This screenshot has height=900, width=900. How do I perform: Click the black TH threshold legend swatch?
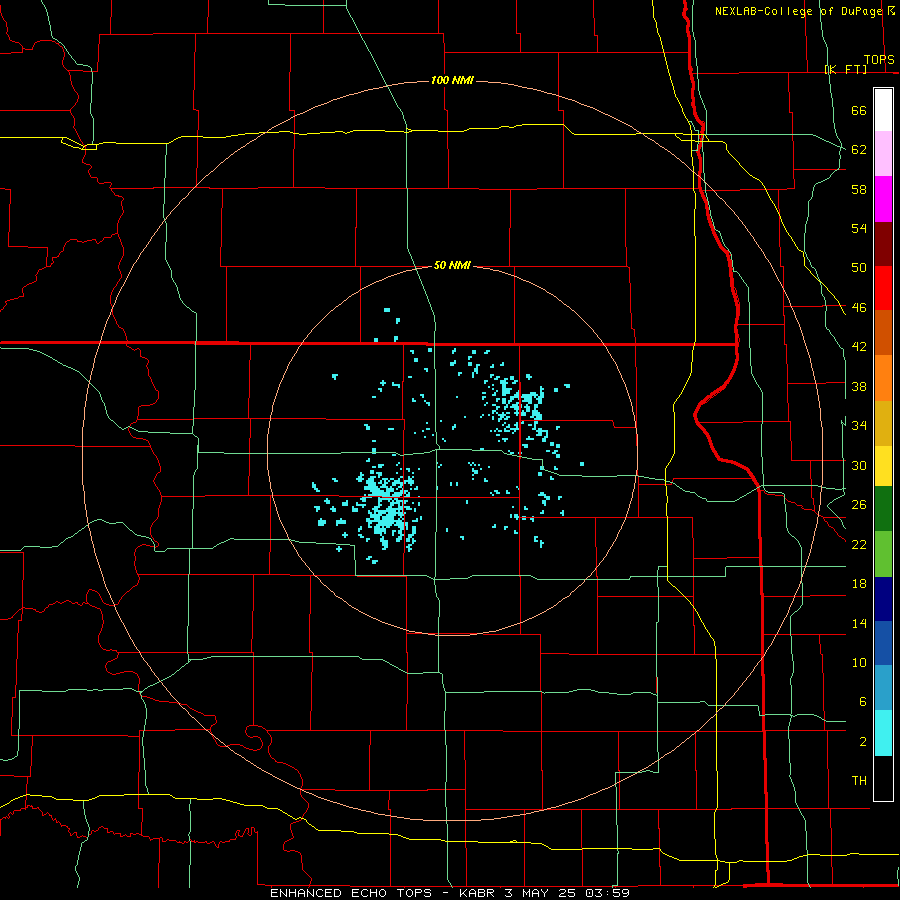pyautogui.click(x=883, y=778)
